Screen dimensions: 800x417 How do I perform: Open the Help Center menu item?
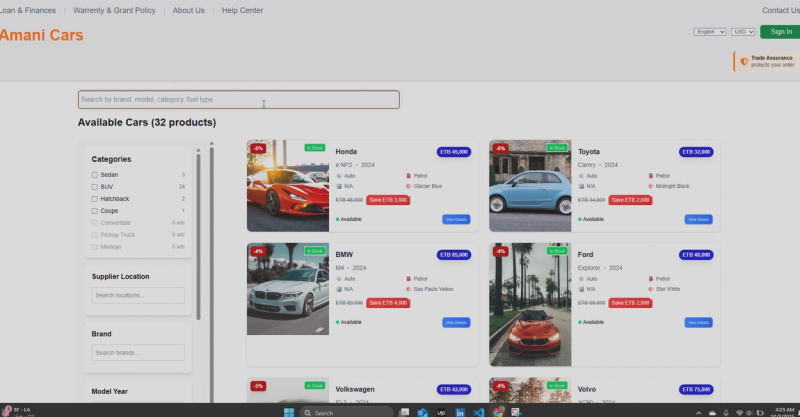[x=242, y=10]
